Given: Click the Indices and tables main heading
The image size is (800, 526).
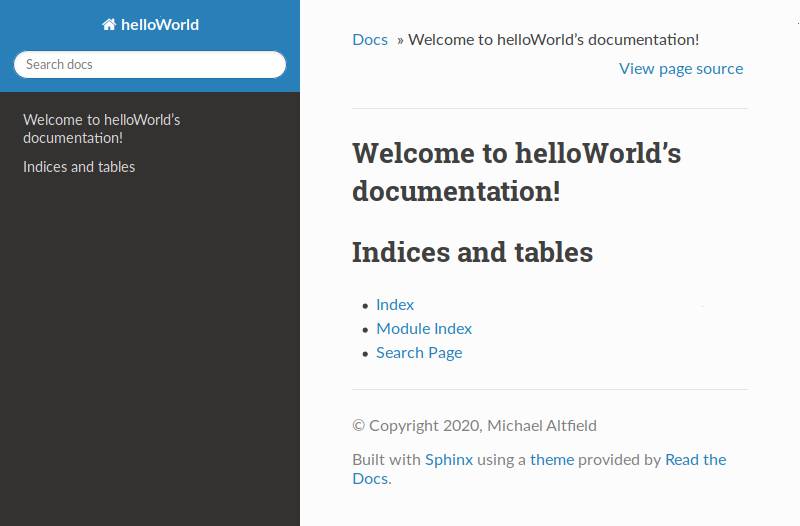Looking at the screenshot, I should pos(472,252).
